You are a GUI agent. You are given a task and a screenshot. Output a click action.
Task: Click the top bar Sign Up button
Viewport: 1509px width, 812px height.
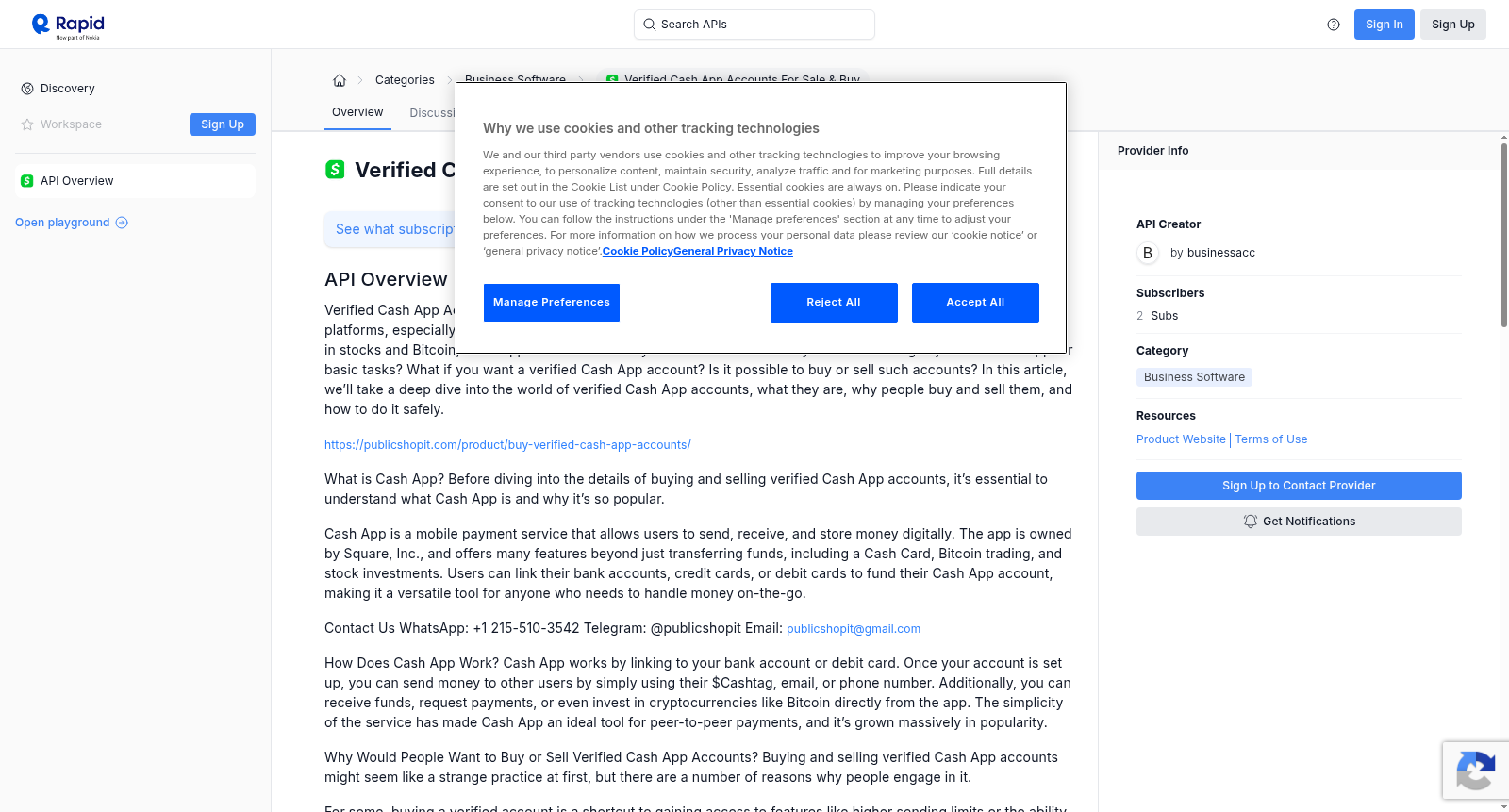[x=1453, y=25]
